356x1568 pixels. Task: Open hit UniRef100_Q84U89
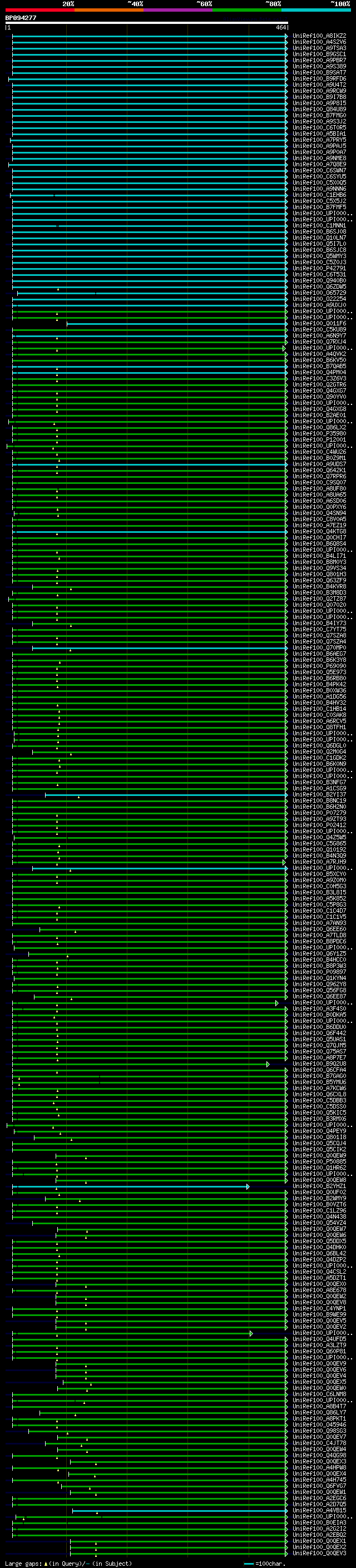click(x=319, y=110)
